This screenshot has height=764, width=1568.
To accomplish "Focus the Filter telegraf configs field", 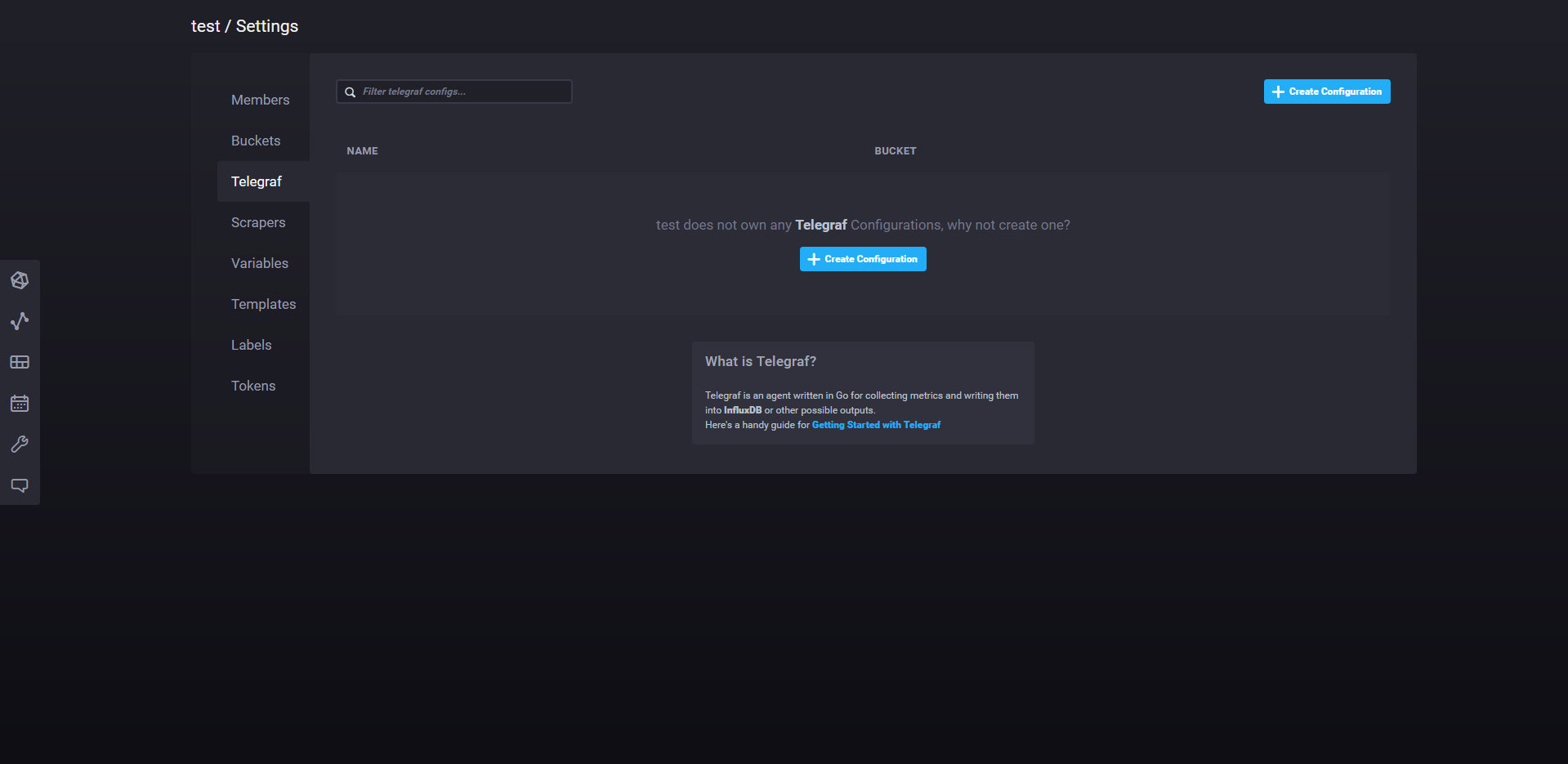I will coord(454,92).
